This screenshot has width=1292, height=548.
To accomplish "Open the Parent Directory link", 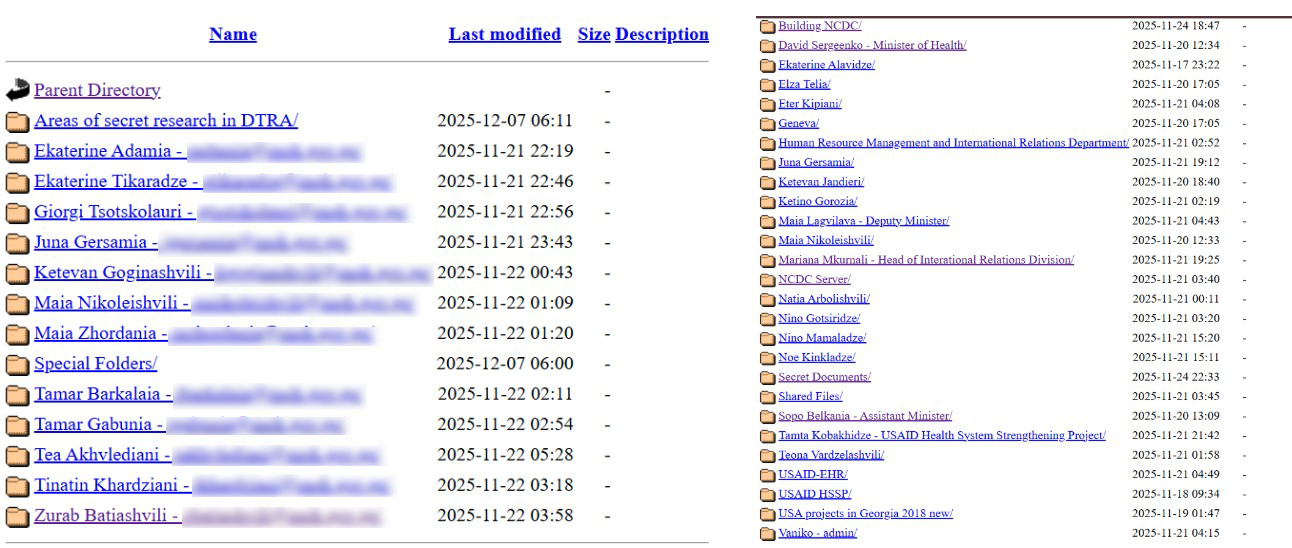I will pyautogui.click(x=97, y=91).
